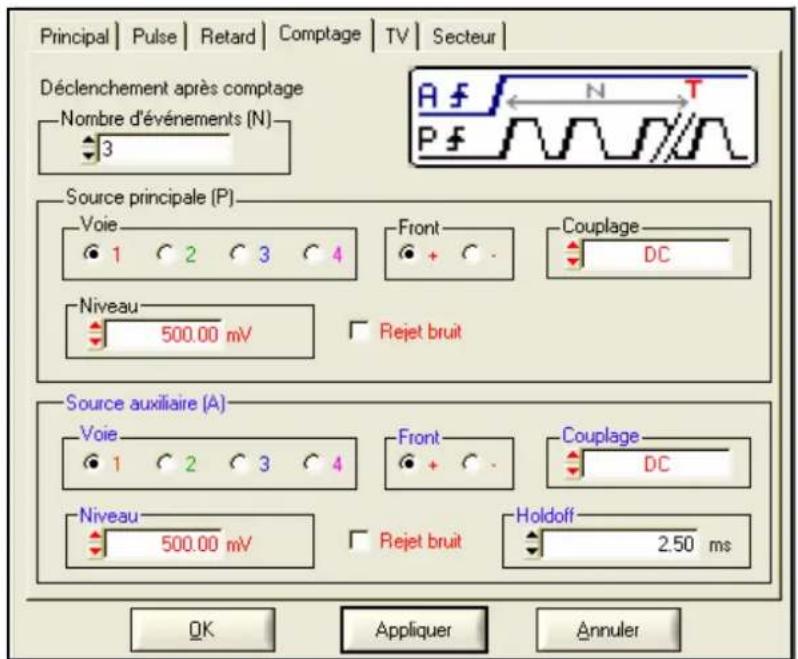Step Couplage up for Source principale
The width and height of the screenshot is (798, 659).
573,247
